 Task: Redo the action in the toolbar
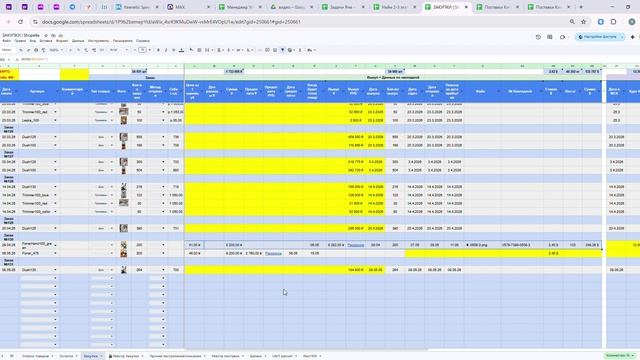[x=28, y=50]
